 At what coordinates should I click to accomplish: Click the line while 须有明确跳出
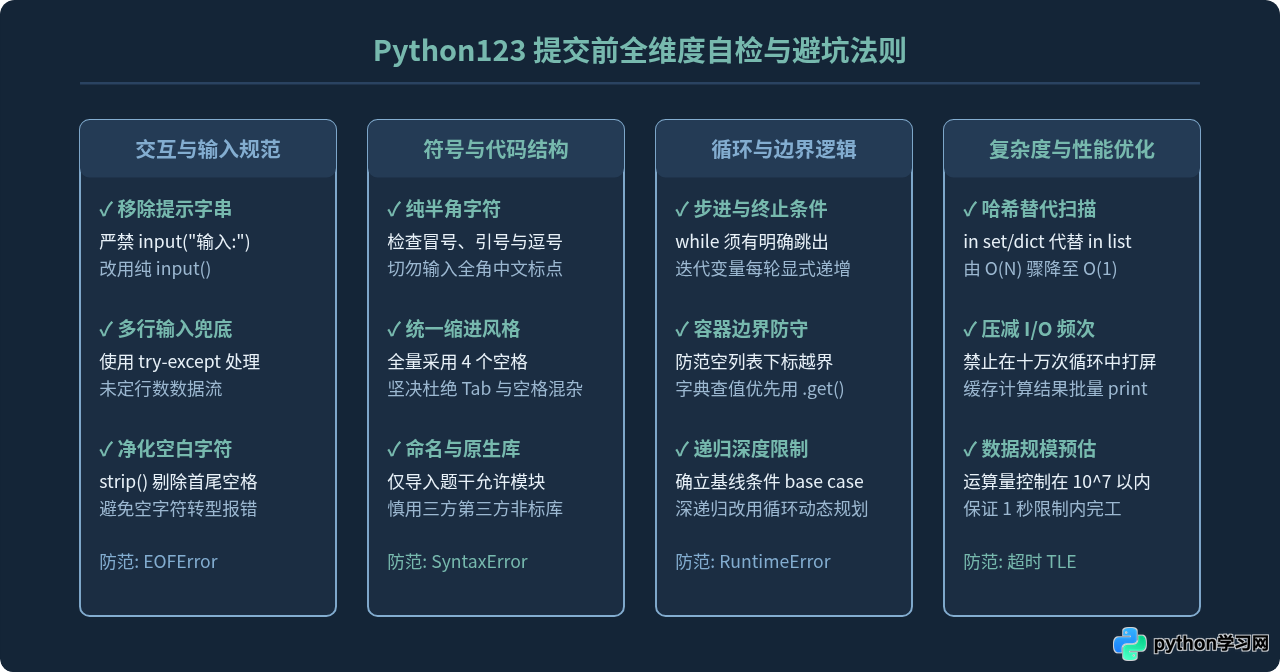pyautogui.click(x=752, y=241)
